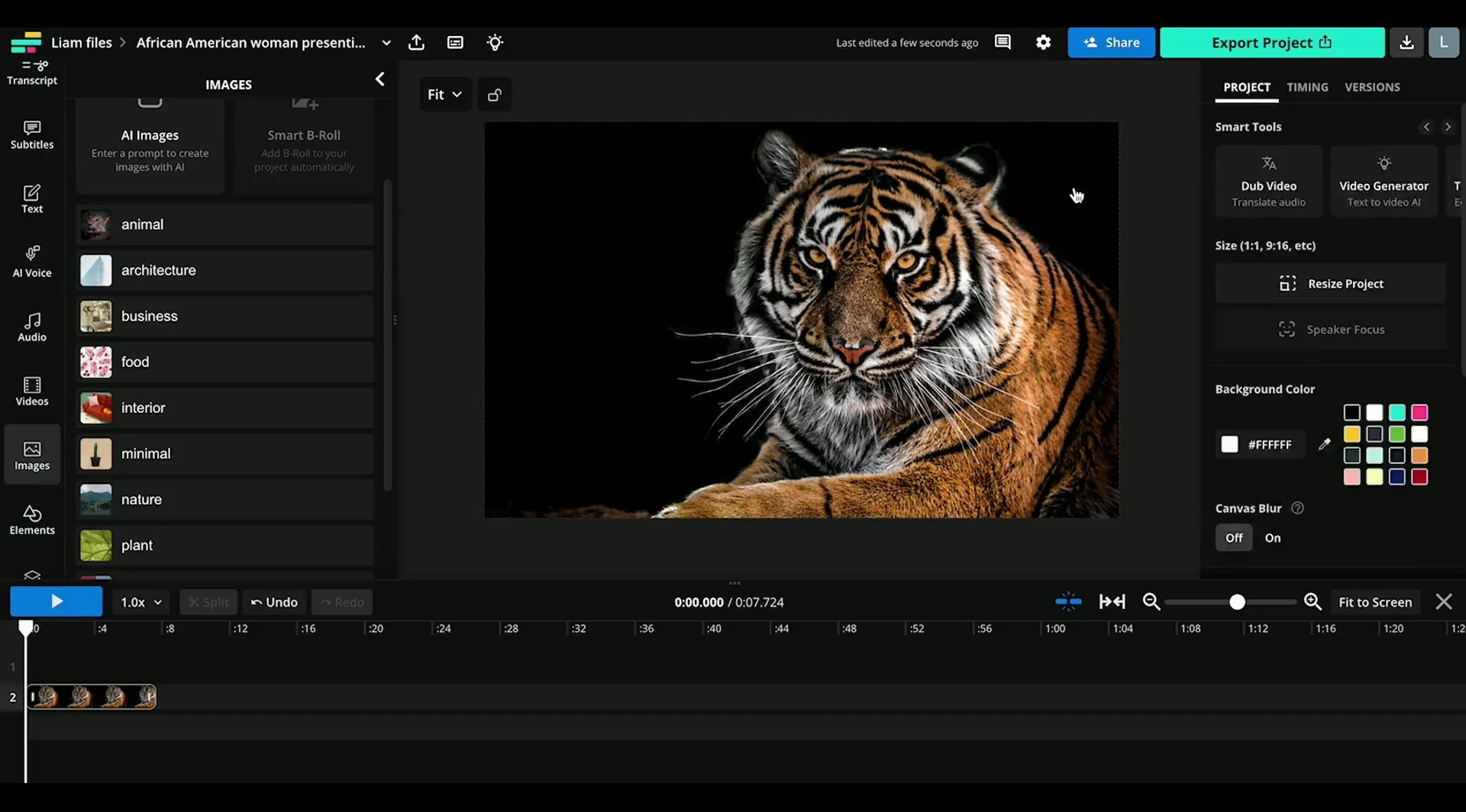Expand the project title dropdown
This screenshot has width=1466, height=812.
click(x=386, y=43)
